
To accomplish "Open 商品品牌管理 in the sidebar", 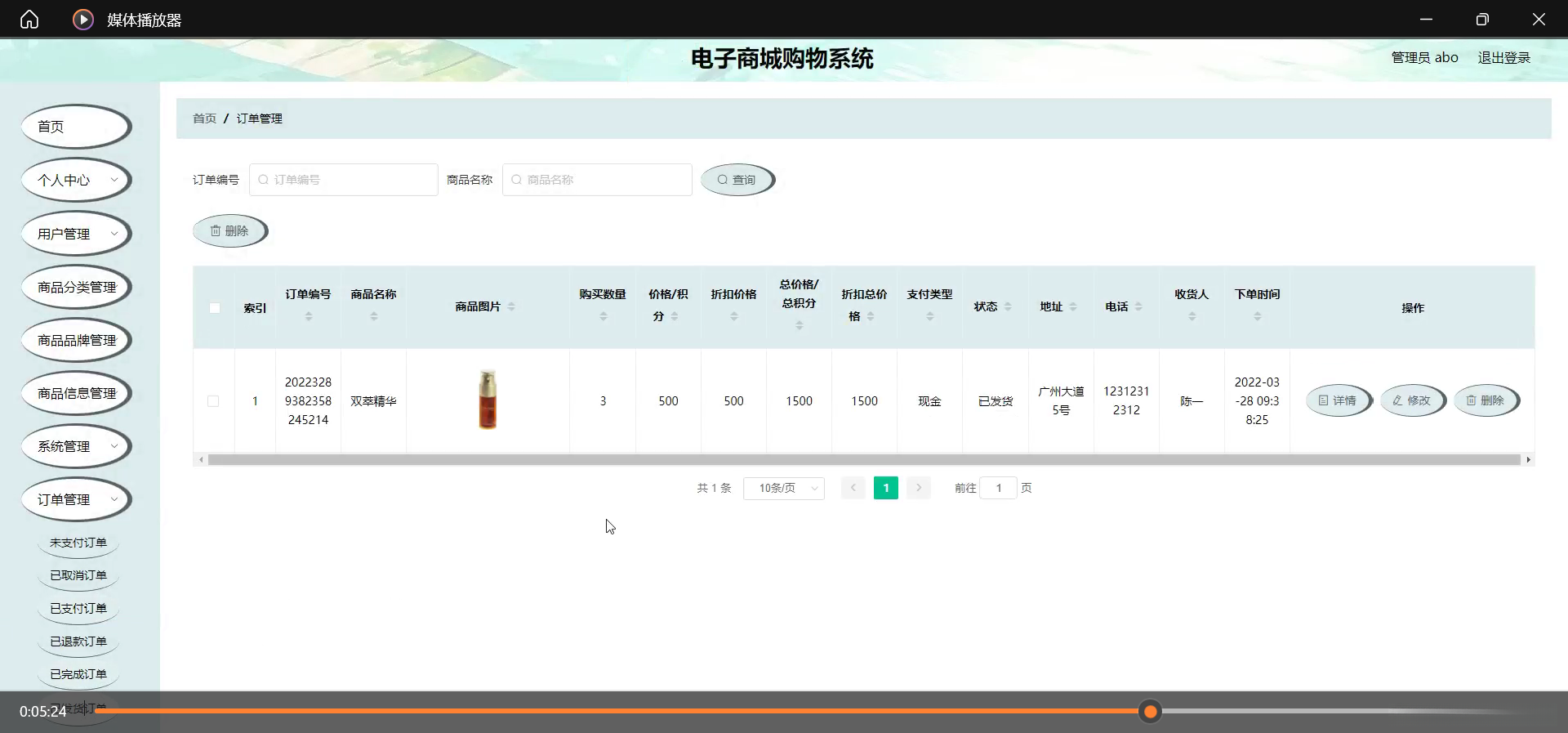I will 76,340.
